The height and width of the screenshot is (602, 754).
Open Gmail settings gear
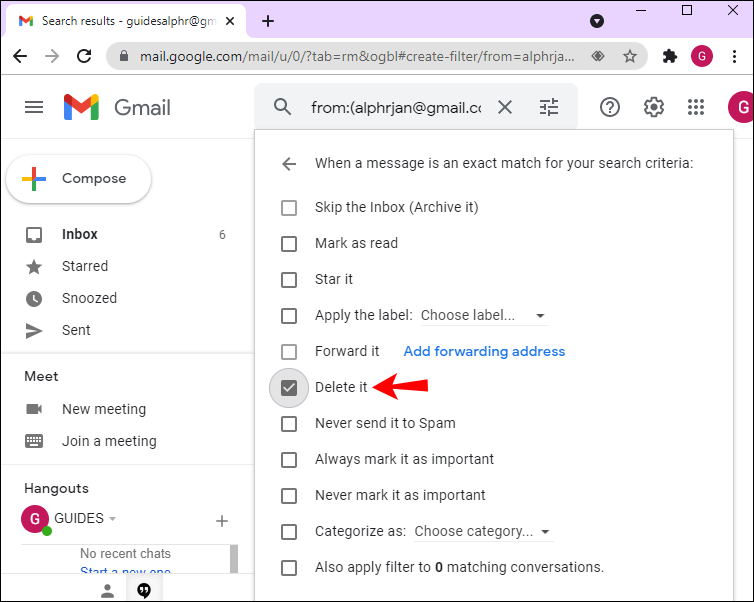click(653, 107)
